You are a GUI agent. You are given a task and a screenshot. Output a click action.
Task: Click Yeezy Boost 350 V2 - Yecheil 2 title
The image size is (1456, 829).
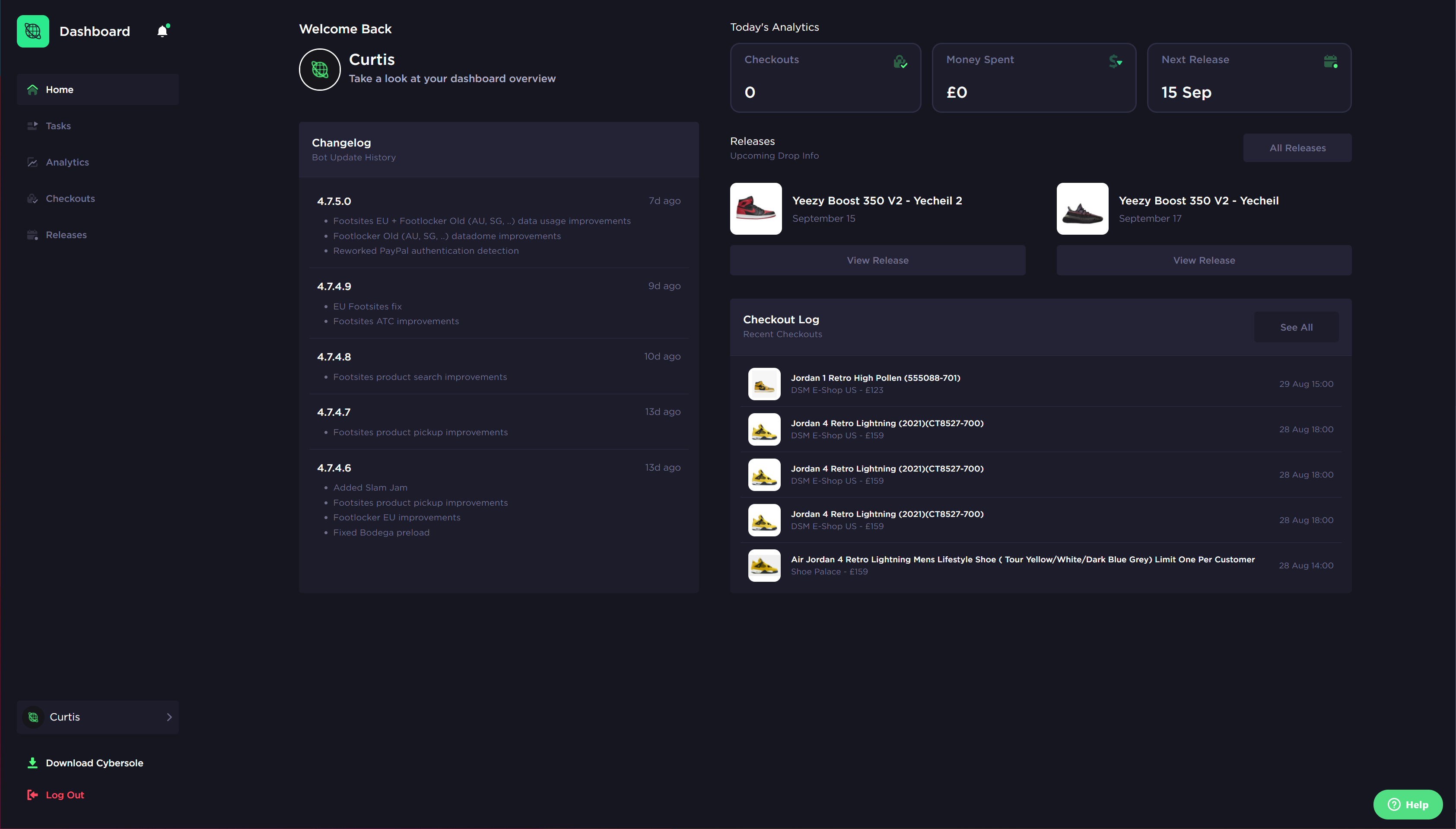point(877,201)
